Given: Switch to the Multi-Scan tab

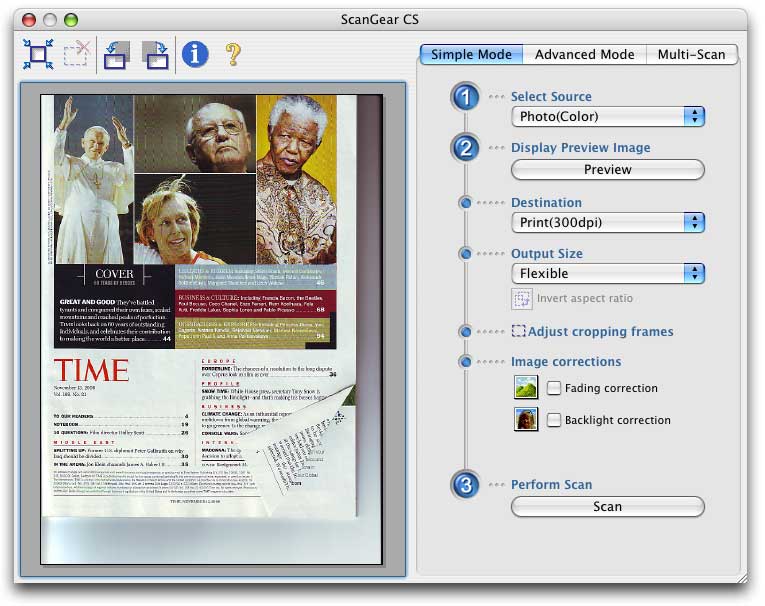Looking at the screenshot, I should 691,55.
